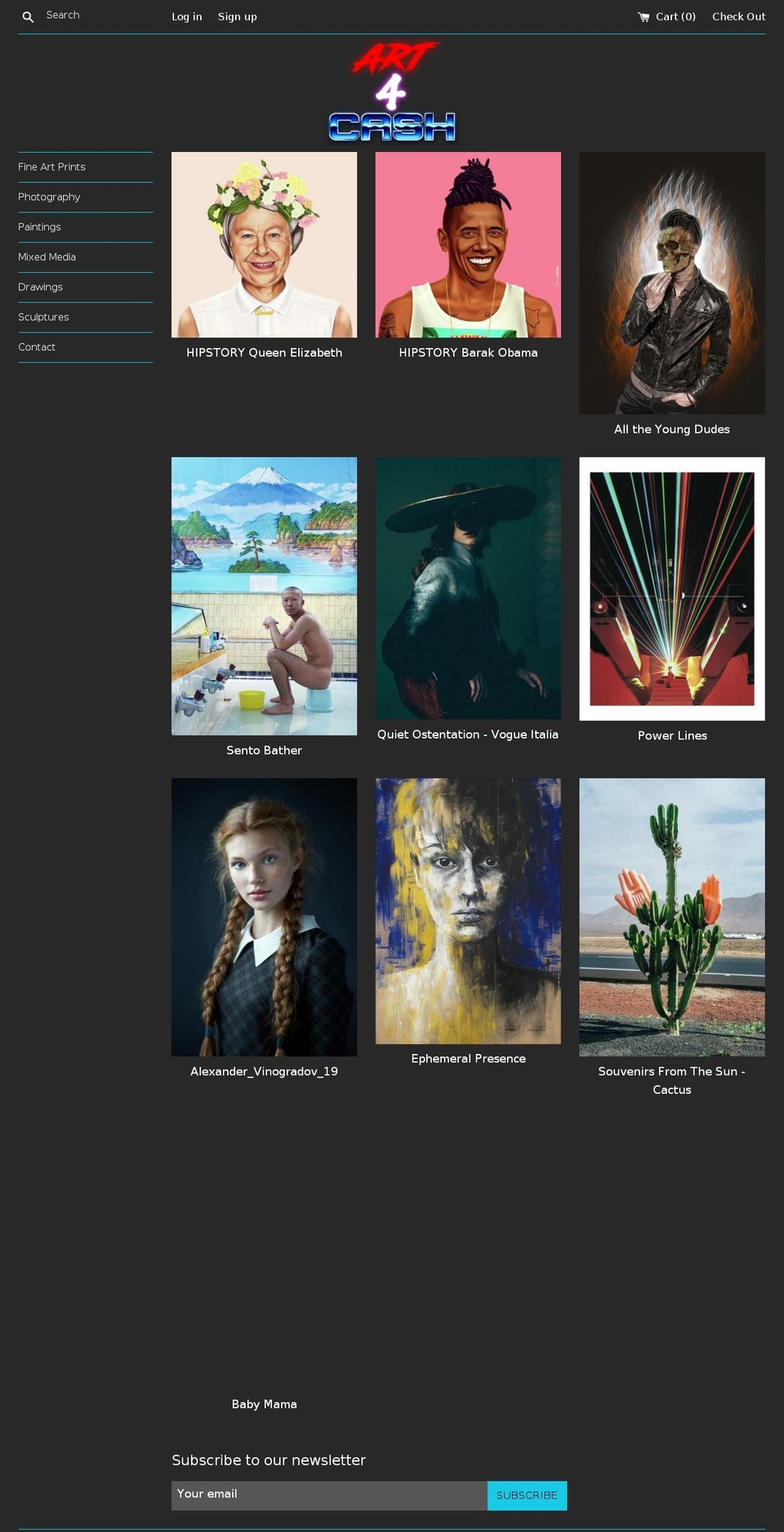
Task: Open the Quiet Ostentation artwork image
Action: pos(468,588)
